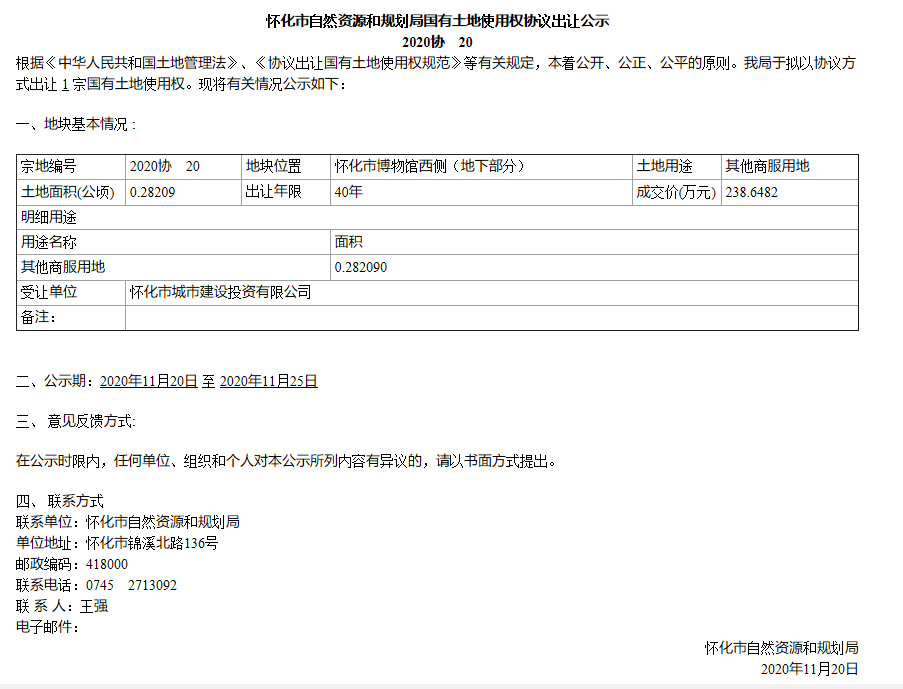Click the page title 怀化市自然资源和规划局国有土地使用权协议出让公示
This screenshot has width=903, height=689.
(438, 21)
